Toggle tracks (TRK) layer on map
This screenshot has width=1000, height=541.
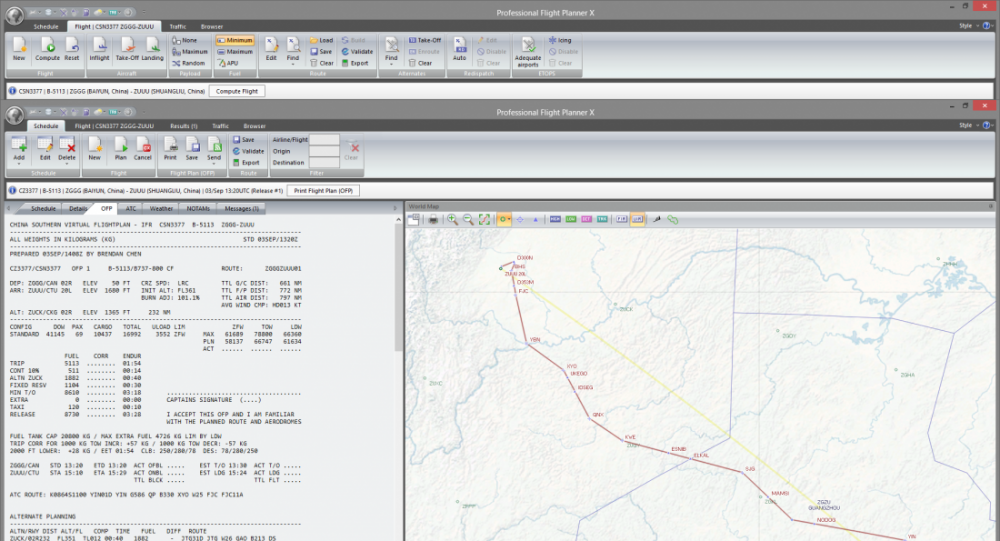click(602, 219)
